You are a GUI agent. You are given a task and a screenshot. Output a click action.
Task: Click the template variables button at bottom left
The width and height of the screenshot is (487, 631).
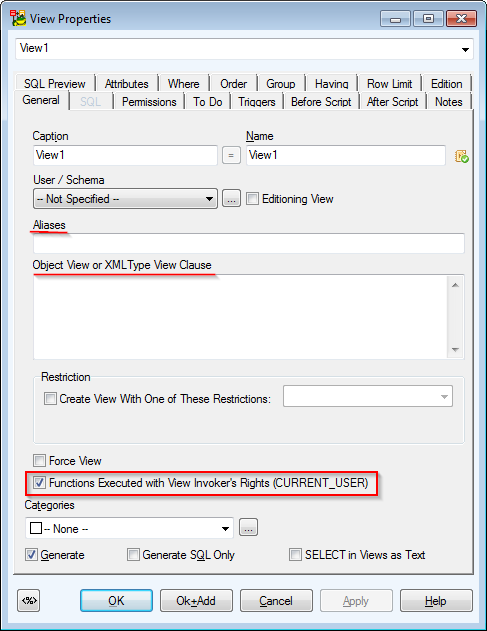29,600
